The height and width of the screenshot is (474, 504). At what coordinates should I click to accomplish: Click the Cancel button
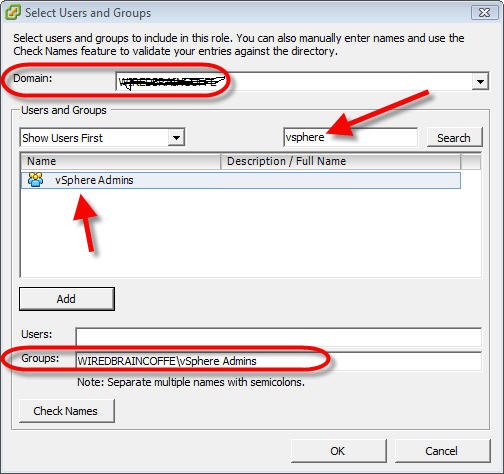pos(442,451)
